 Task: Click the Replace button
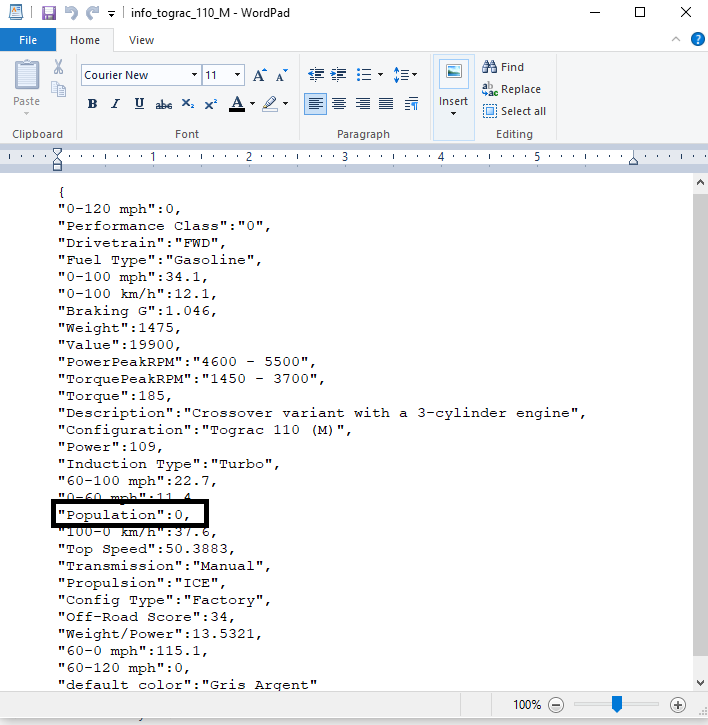click(x=511, y=89)
